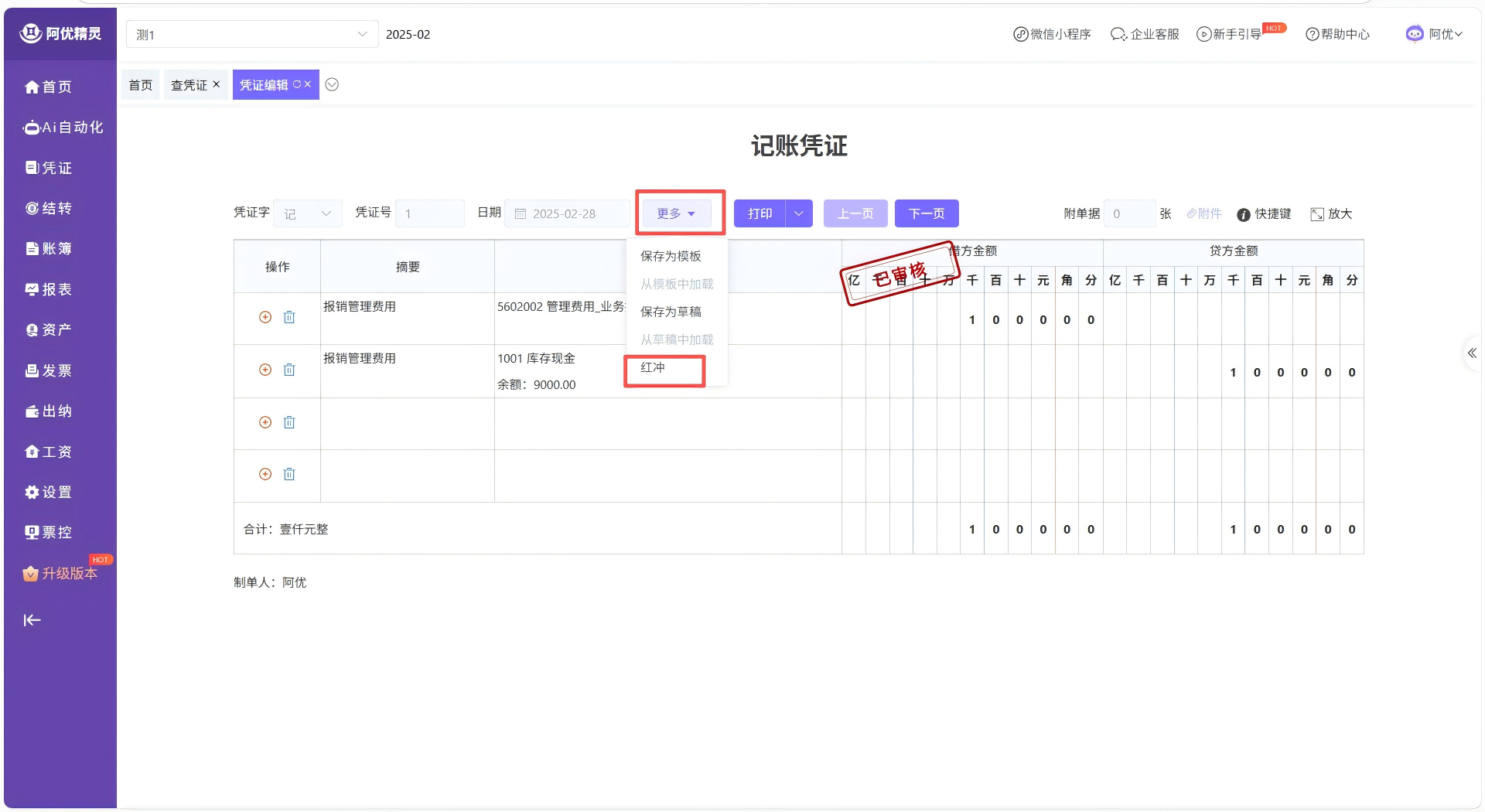Image resolution: width=1485 pixels, height=812 pixels.
Task: Click the enlarge (放大) icon
Action: click(1316, 214)
